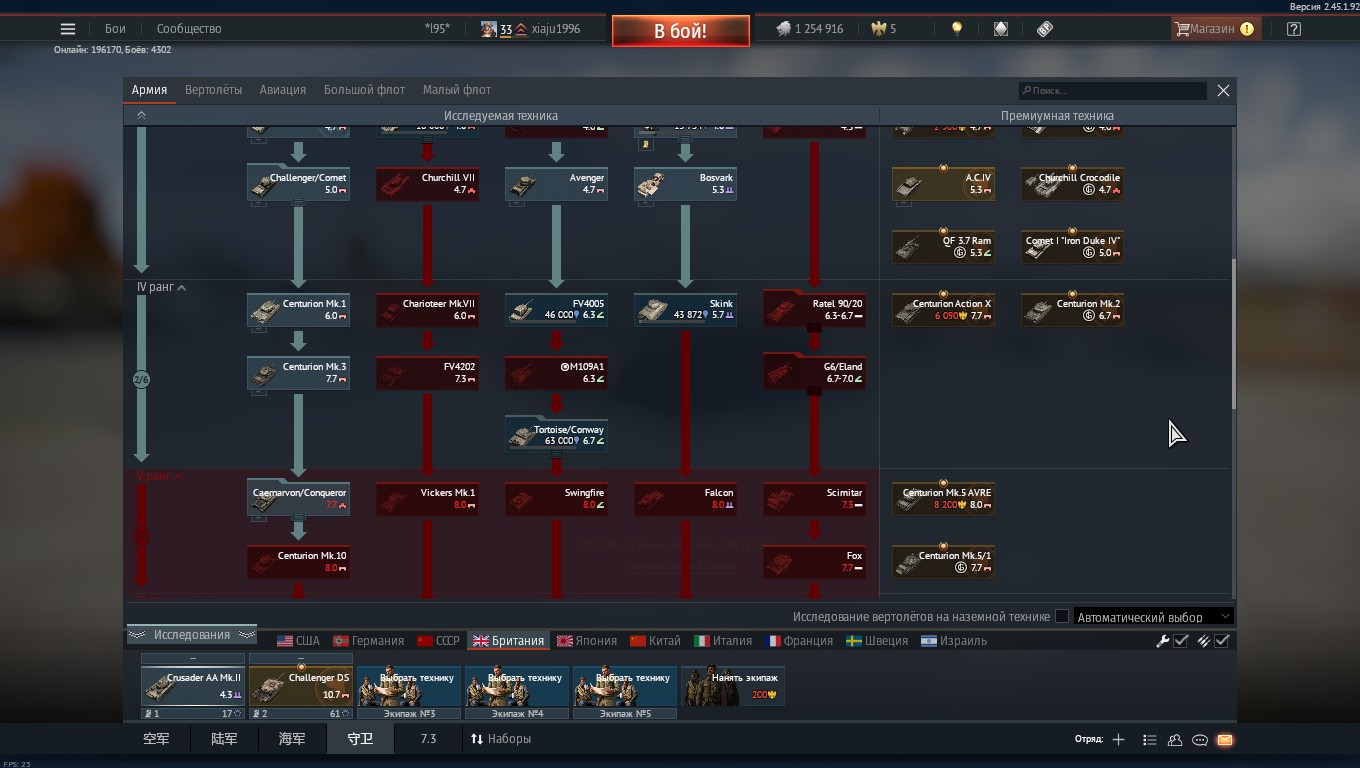The image size is (1360, 768).
Task: Switch to the Вертолёты tab
Action: coord(213,90)
